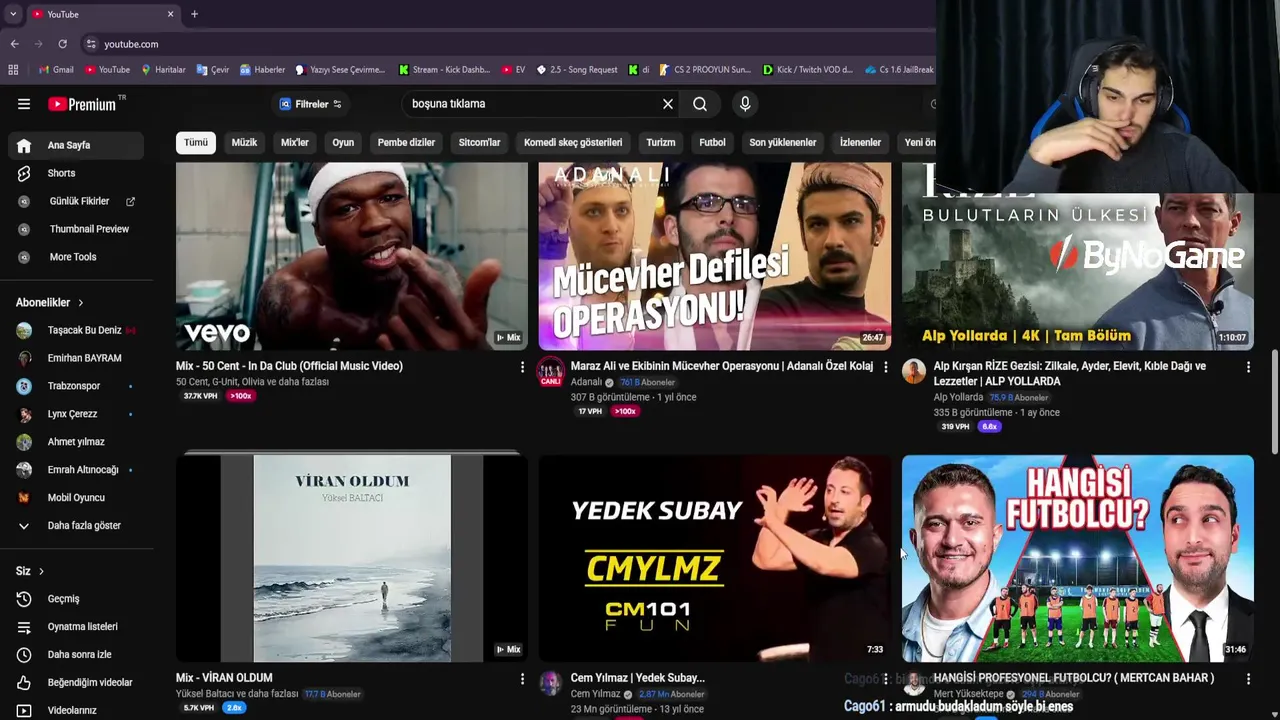Viewport: 1280px width, 720px height.
Task: Open More Tools in the sidebar
Action: [x=76, y=257]
